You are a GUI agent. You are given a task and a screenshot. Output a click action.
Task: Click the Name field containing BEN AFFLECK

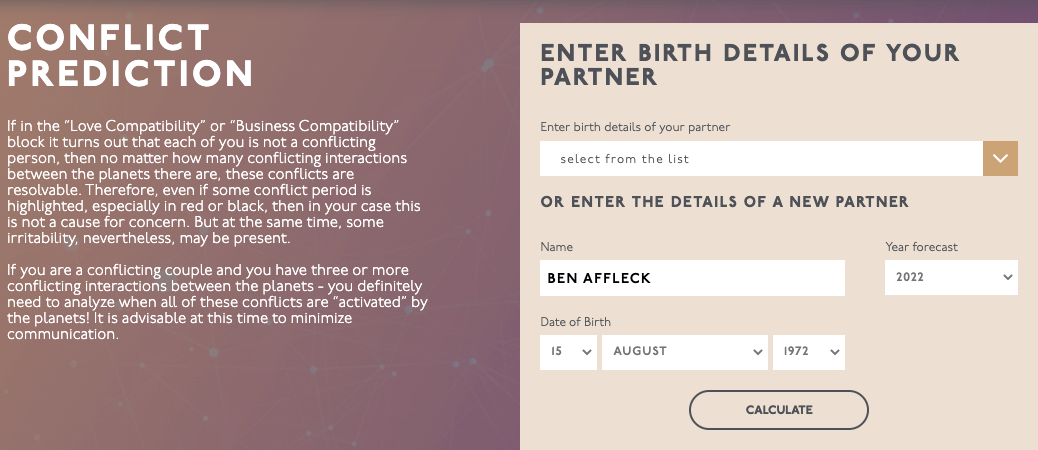pos(692,278)
